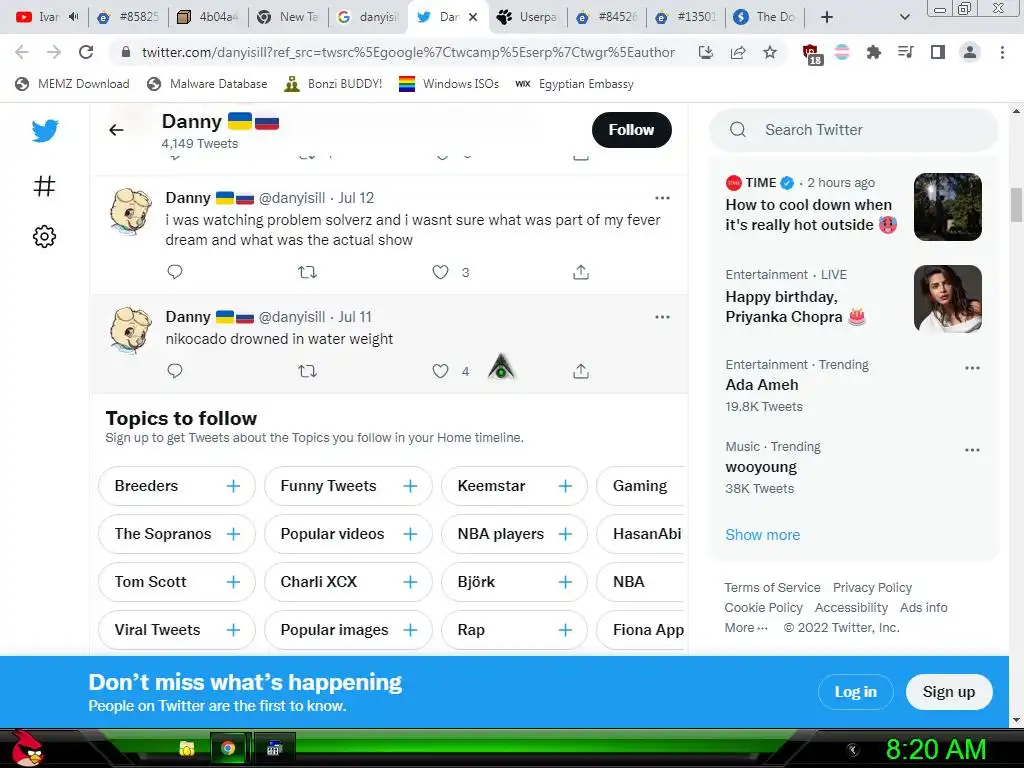Open a new tab with plus button
Screen dimensions: 1024x768
tap(827, 17)
